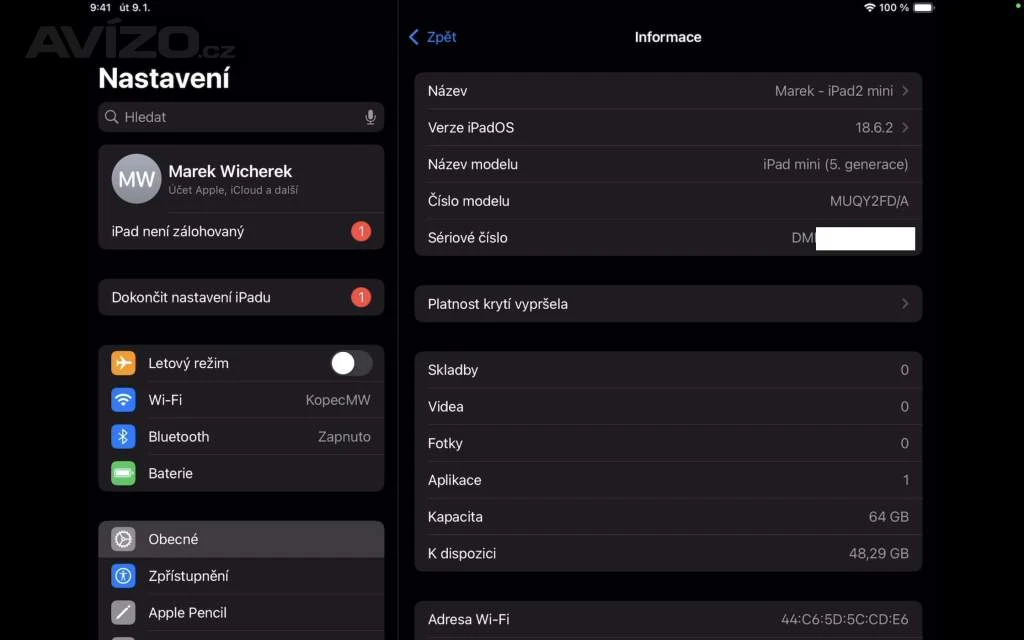Focus the Hledat search field

pyautogui.click(x=241, y=117)
